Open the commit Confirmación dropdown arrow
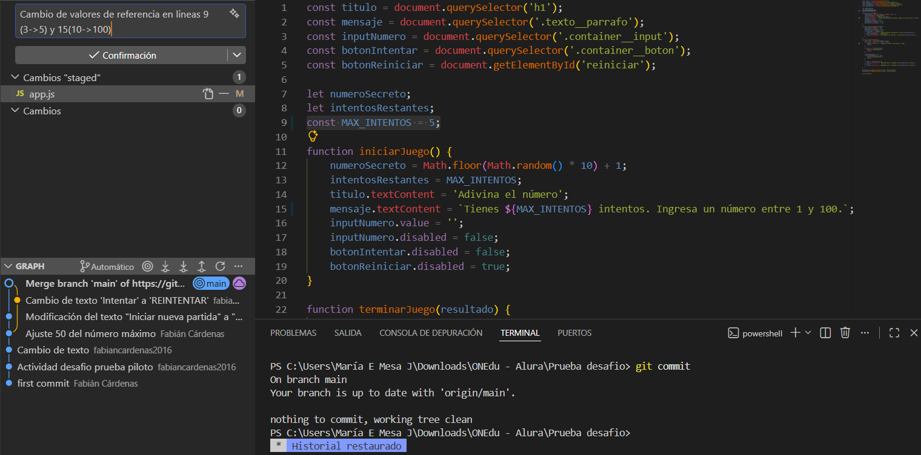 tap(236, 55)
